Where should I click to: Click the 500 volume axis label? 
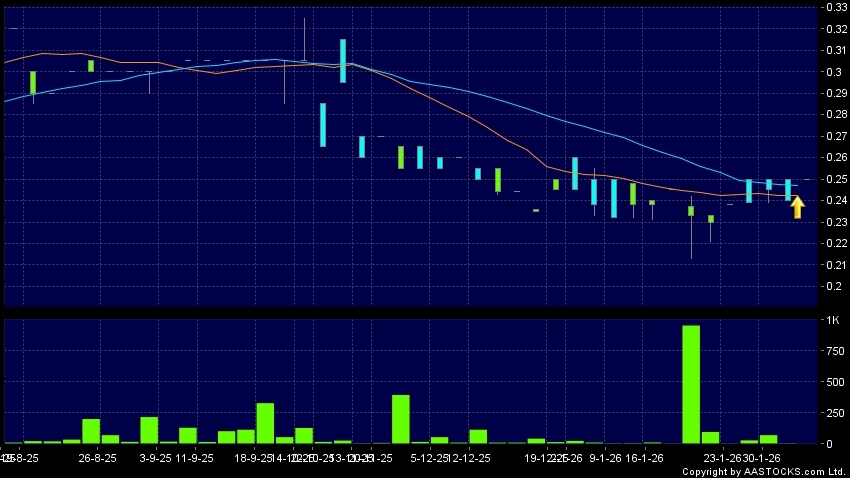(x=831, y=382)
